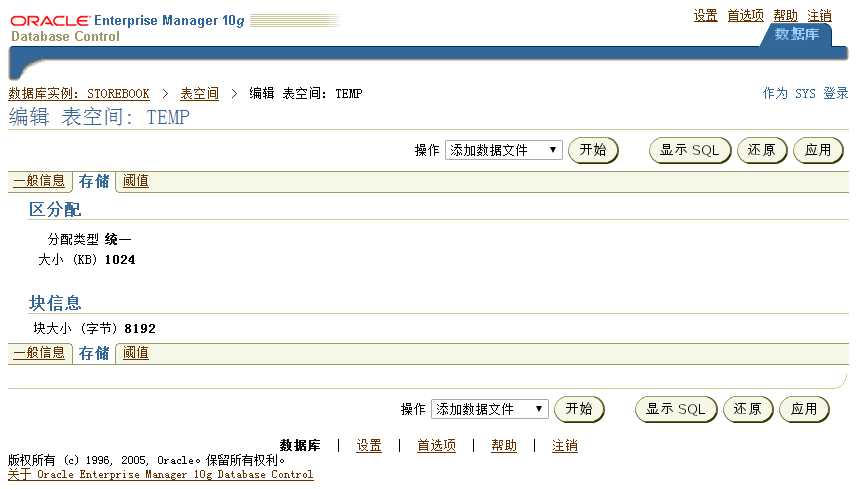Switch to top 阈值 tab
857x489 pixels.
[x=136, y=181]
